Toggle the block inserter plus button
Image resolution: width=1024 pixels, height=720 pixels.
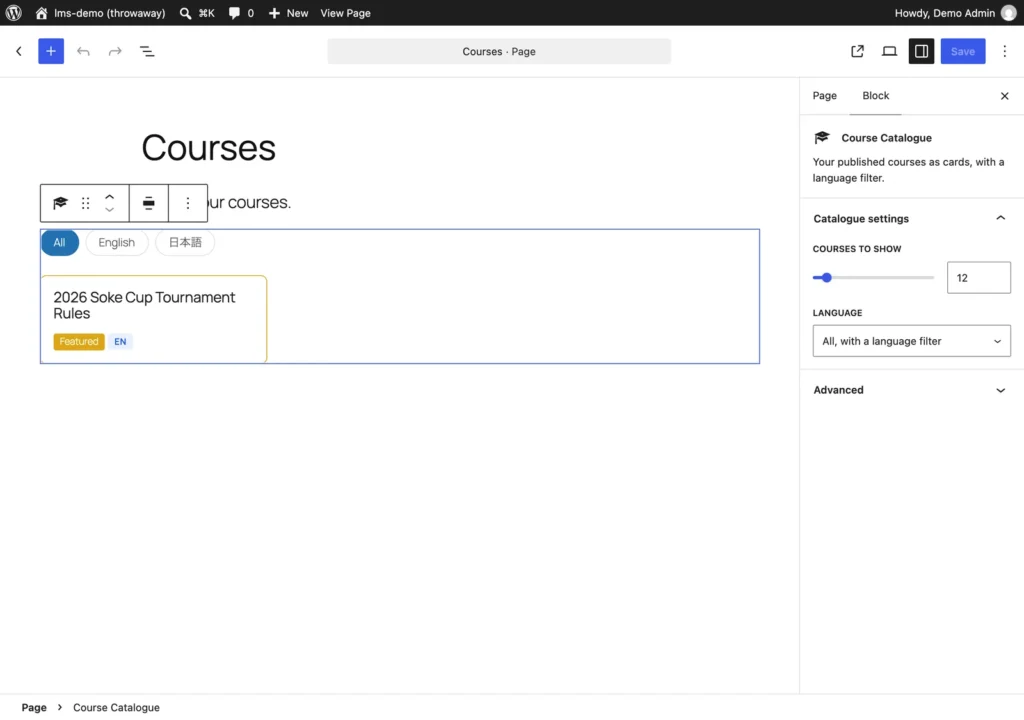coord(51,51)
